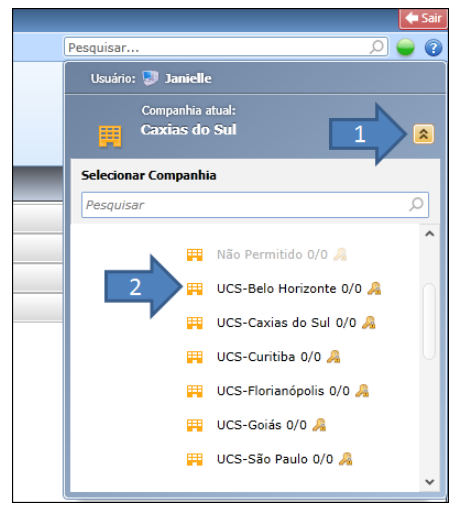Select UCS-Caxias do Sul from list
This screenshot has width=456, height=508.
286,323
